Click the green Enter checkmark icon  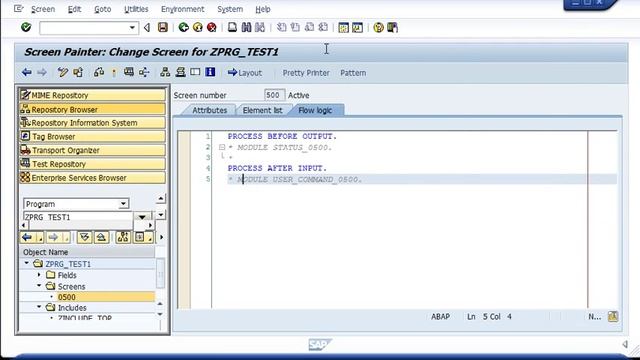(26, 27)
